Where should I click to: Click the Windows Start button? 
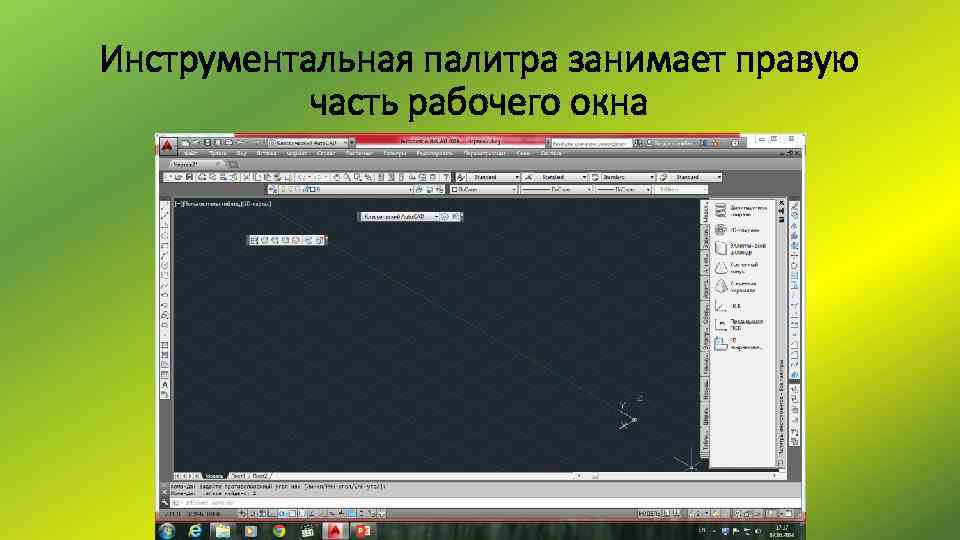pos(167,531)
